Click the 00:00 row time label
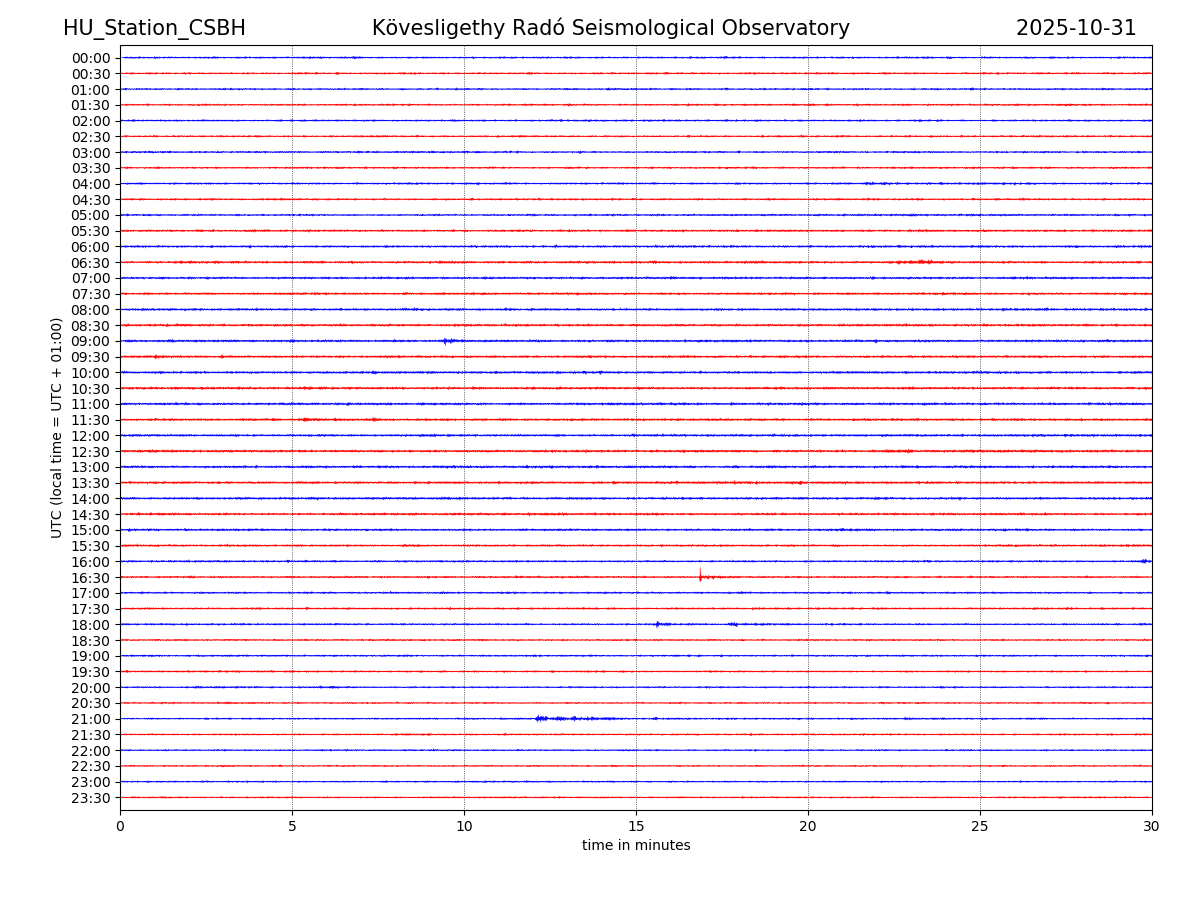 91,58
